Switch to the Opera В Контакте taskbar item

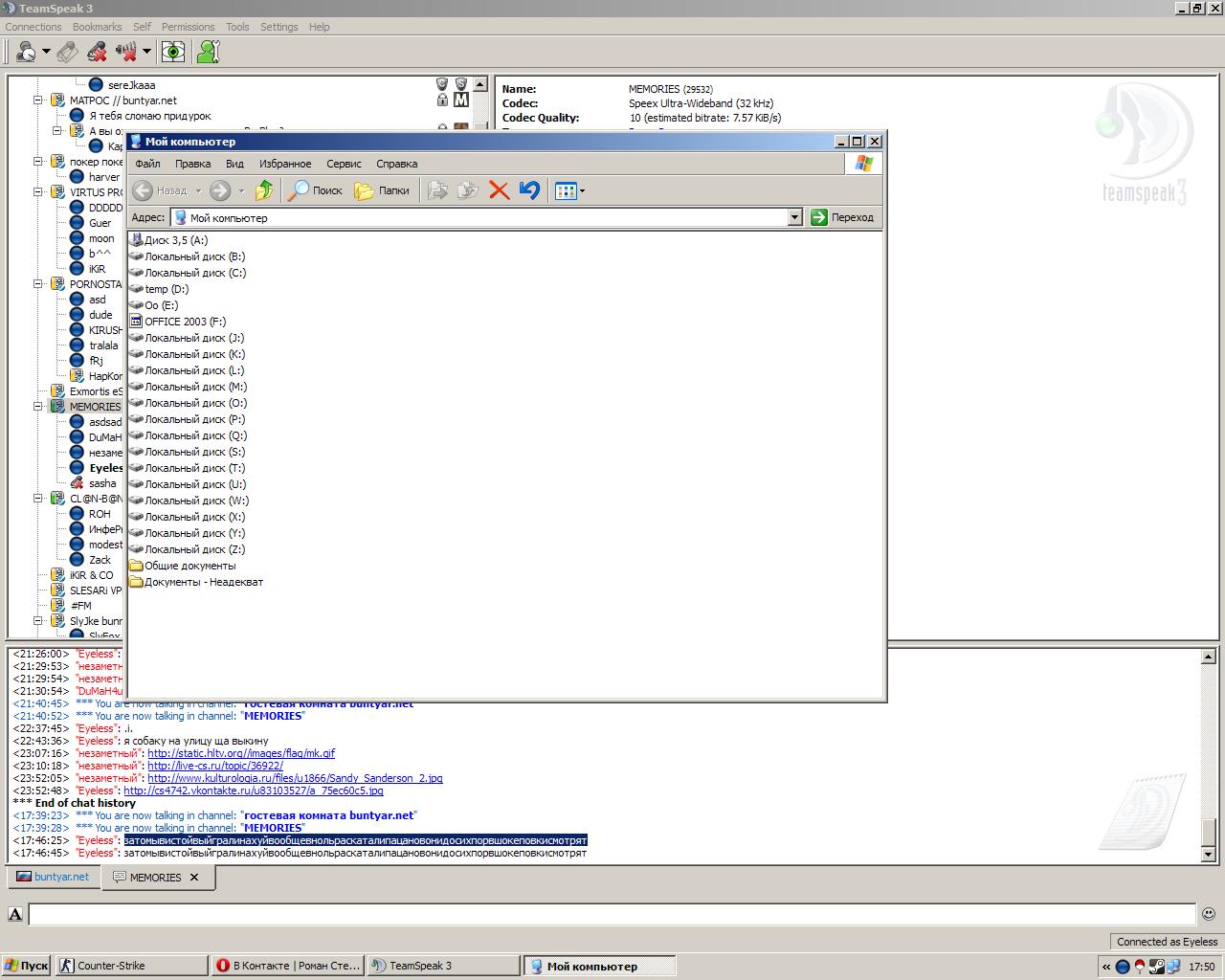(288, 966)
